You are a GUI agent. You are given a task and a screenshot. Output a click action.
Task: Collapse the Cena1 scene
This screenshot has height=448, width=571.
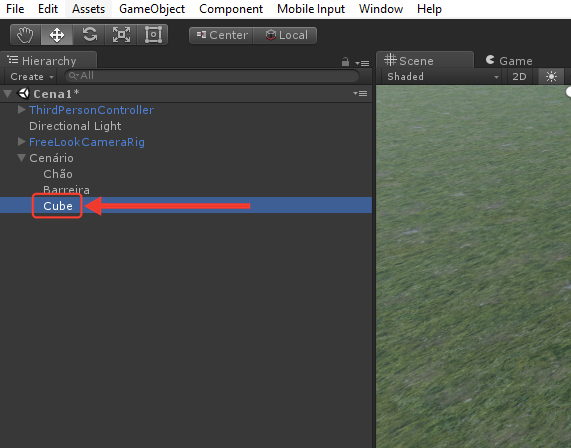7,94
